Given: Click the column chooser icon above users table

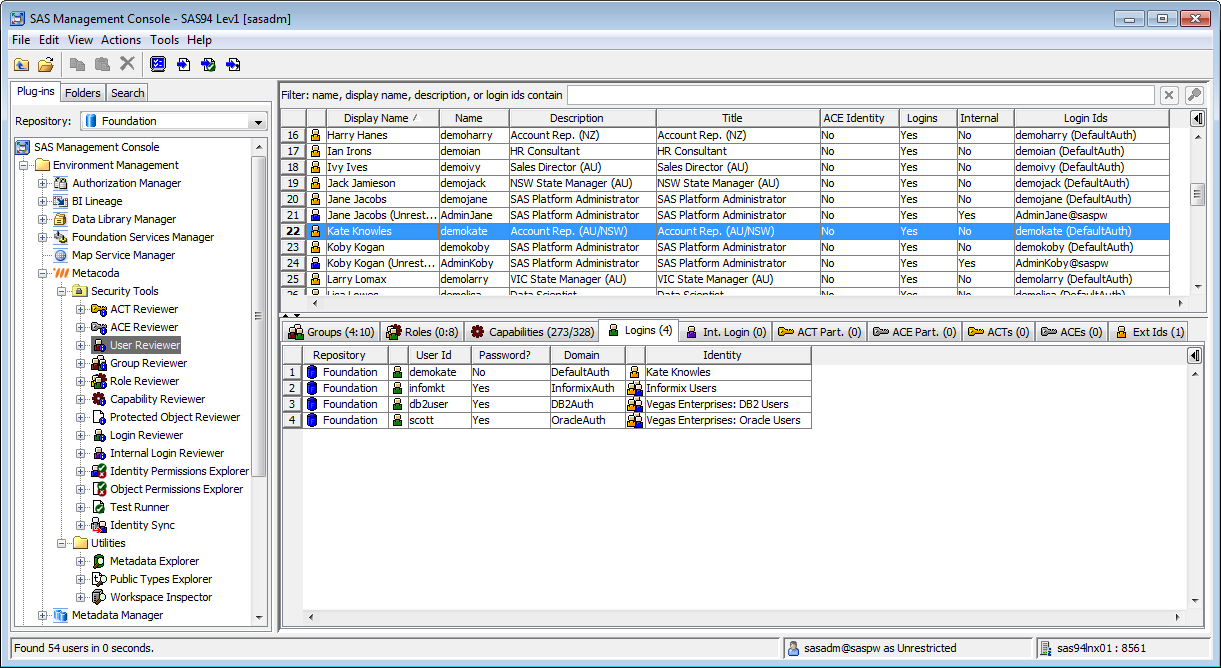Looking at the screenshot, I should point(1197,118).
